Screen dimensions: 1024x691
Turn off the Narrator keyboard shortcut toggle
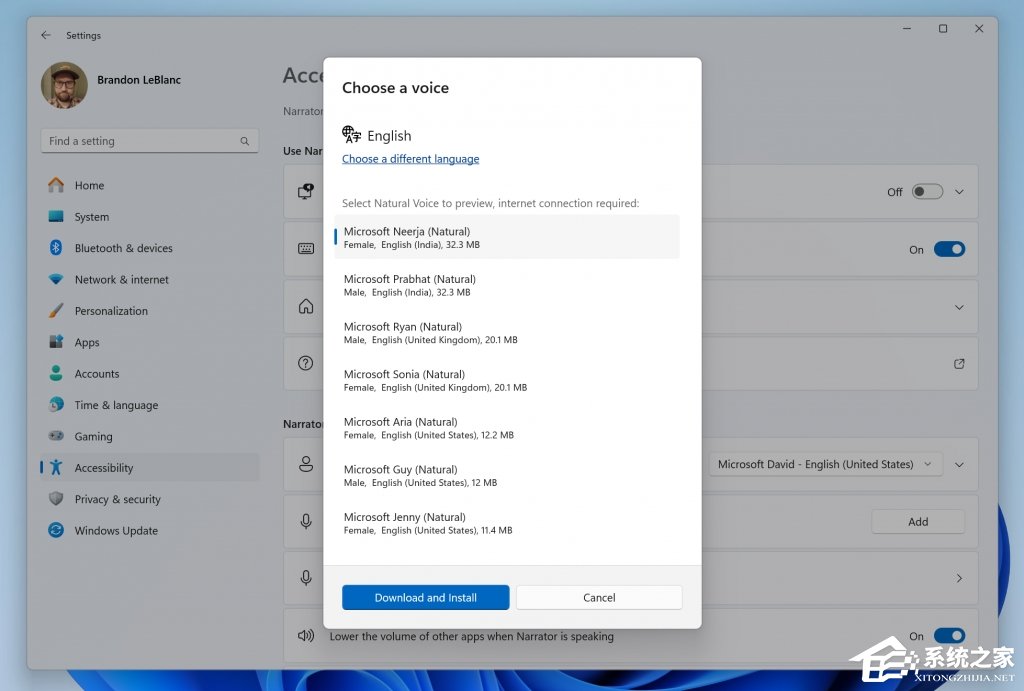click(x=949, y=249)
